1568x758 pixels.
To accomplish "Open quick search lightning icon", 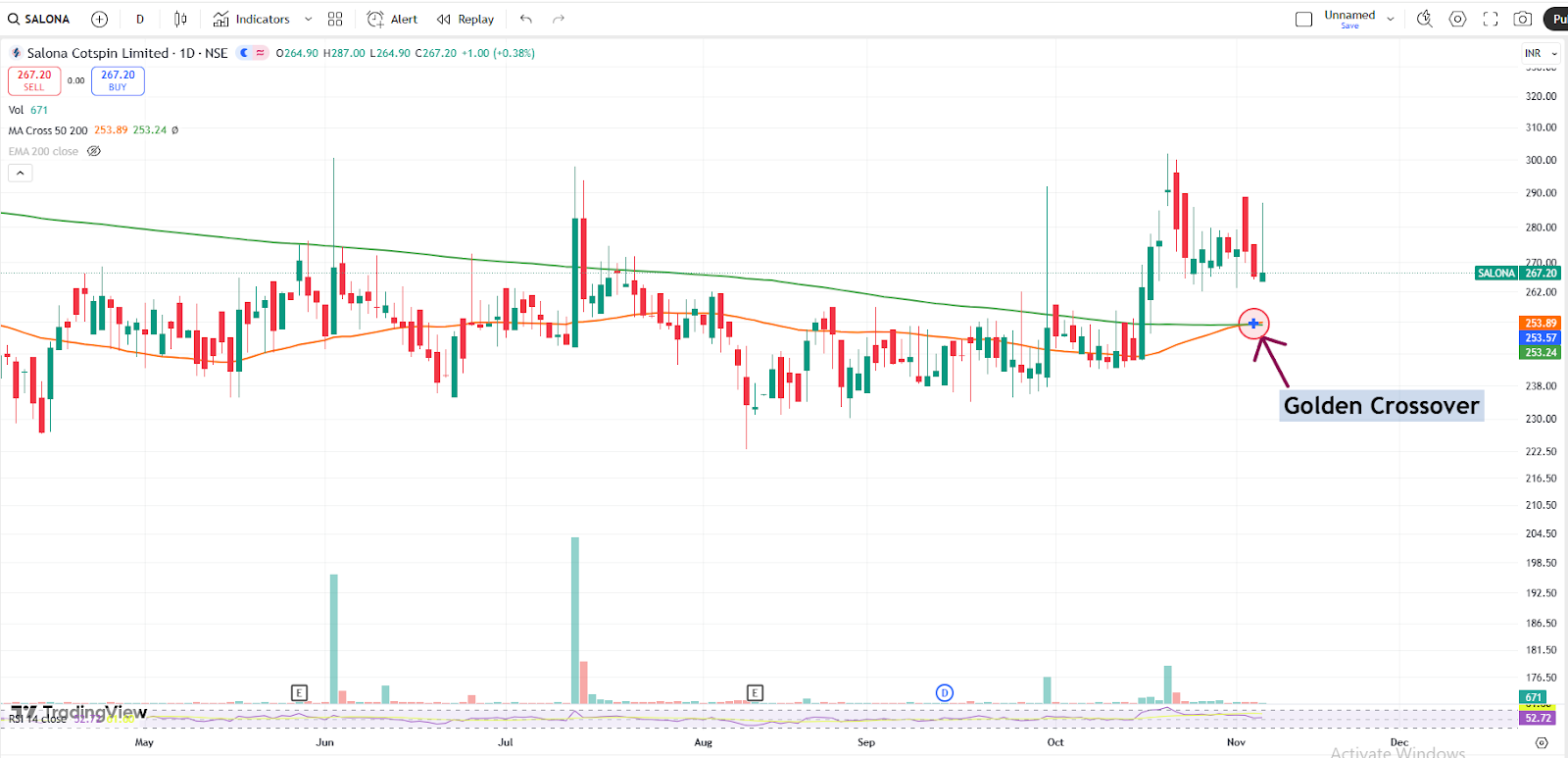I will tap(1425, 19).
